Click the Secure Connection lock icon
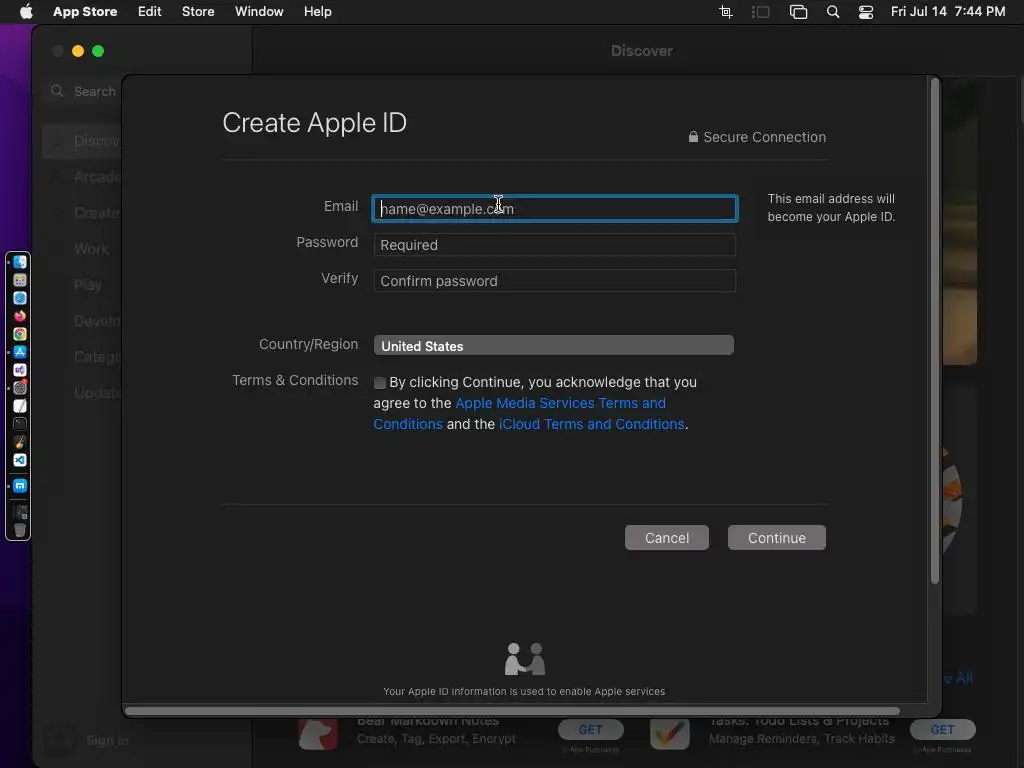Image resolution: width=1024 pixels, height=768 pixels. 693,136
